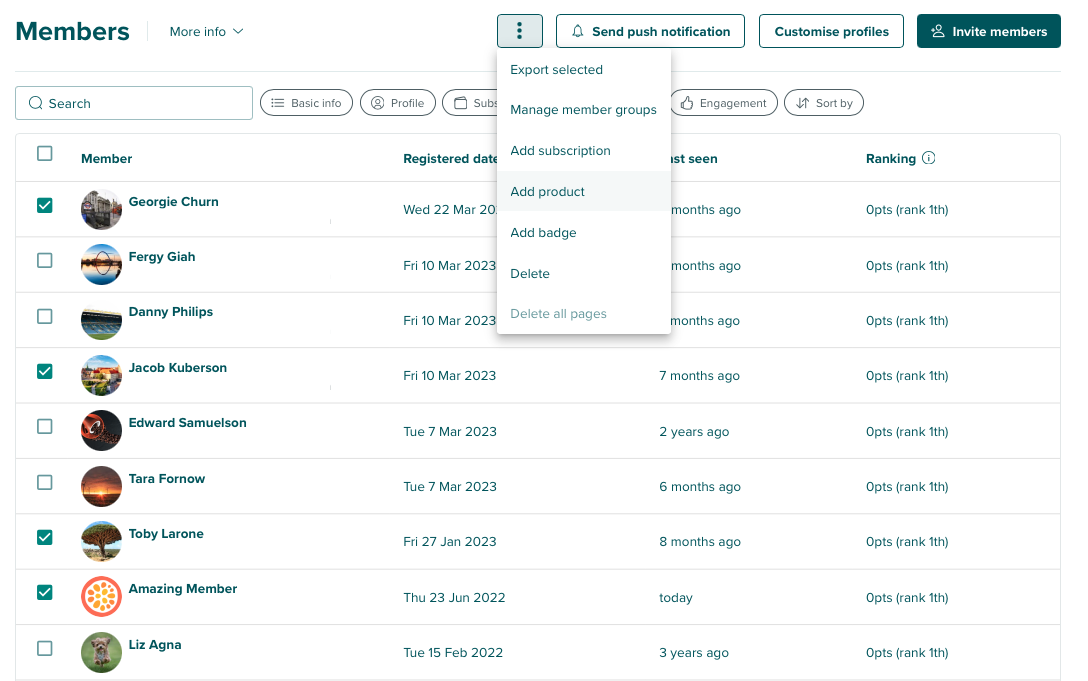This screenshot has height=681, width=1088.
Task: Choose Add product from the menu
Action: click(x=548, y=191)
